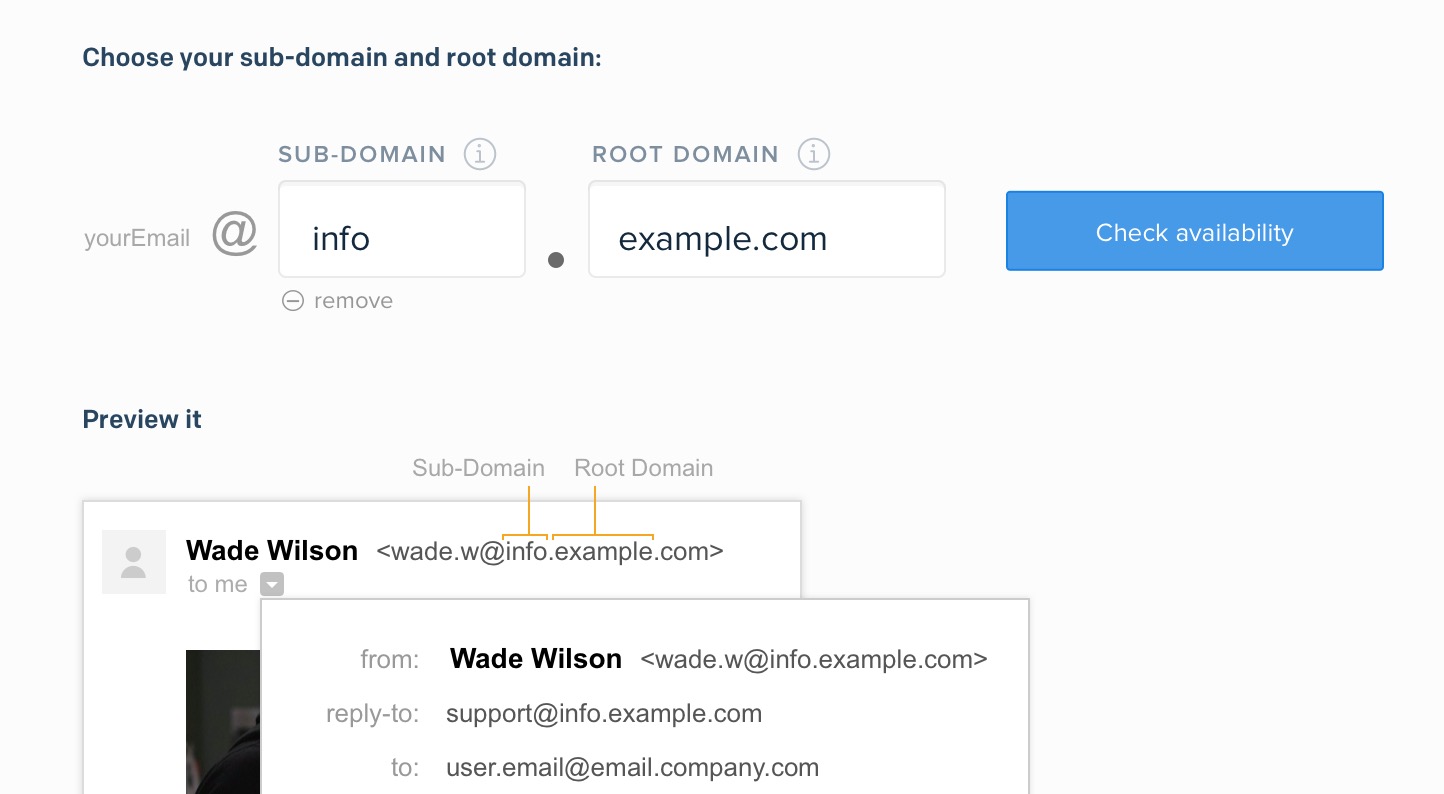Click the reply-to address support@info.example.com
The width and height of the screenshot is (1444, 794).
(604, 714)
